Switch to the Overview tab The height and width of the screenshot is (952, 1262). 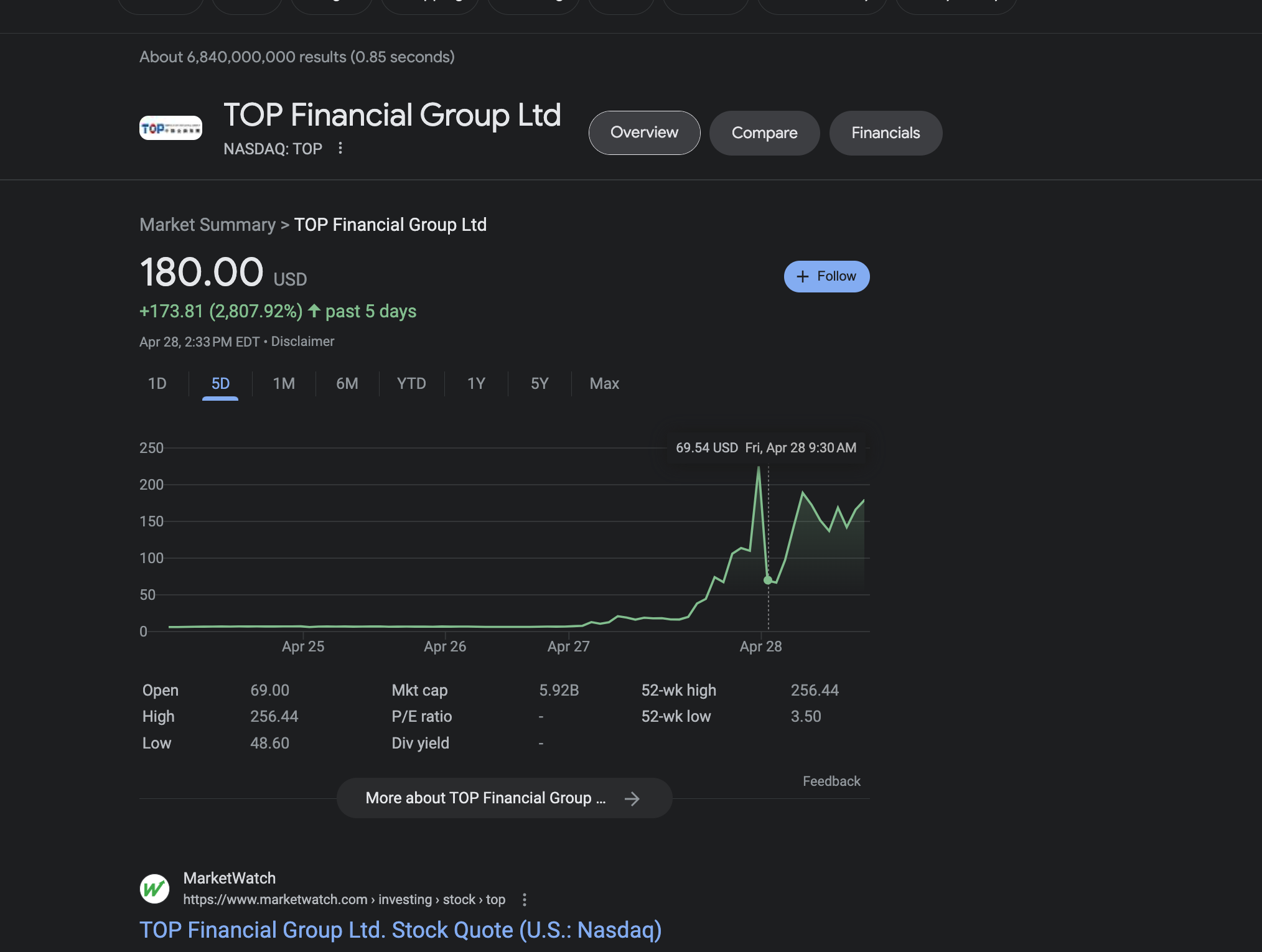644,133
